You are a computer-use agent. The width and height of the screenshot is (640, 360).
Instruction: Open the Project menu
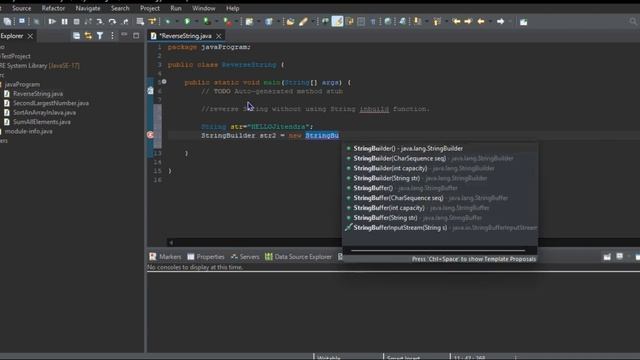coord(150,8)
